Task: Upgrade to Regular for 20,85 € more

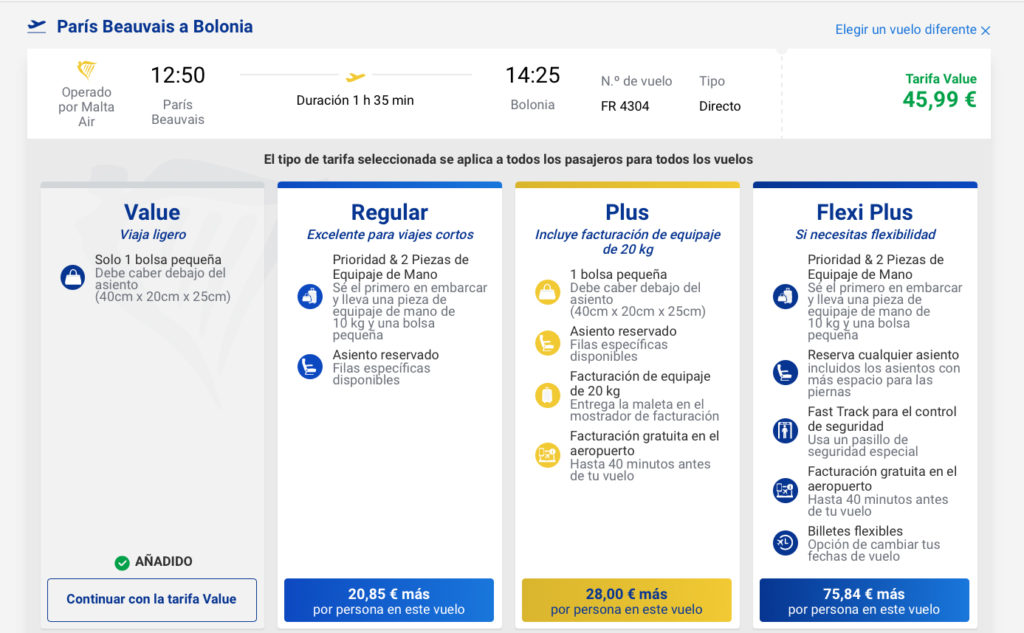Action: [x=389, y=600]
